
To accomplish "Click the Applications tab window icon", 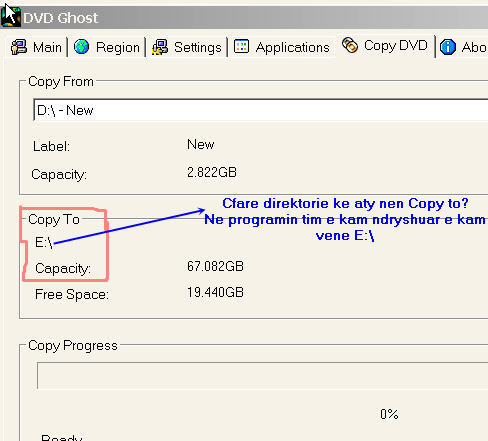I will (x=241, y=46).
